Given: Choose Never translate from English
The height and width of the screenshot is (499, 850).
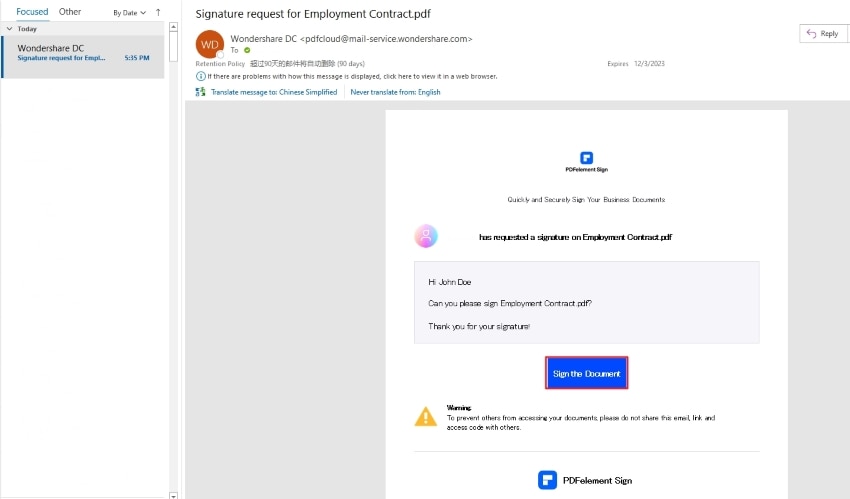Looking at the screenshot, I should point(395,92).
